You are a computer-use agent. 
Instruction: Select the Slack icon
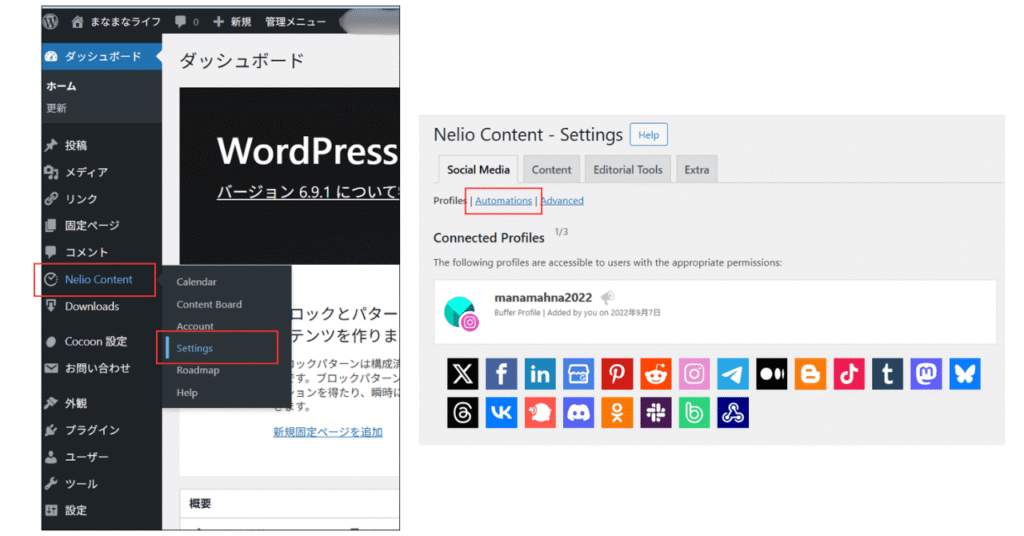(656, 412)
